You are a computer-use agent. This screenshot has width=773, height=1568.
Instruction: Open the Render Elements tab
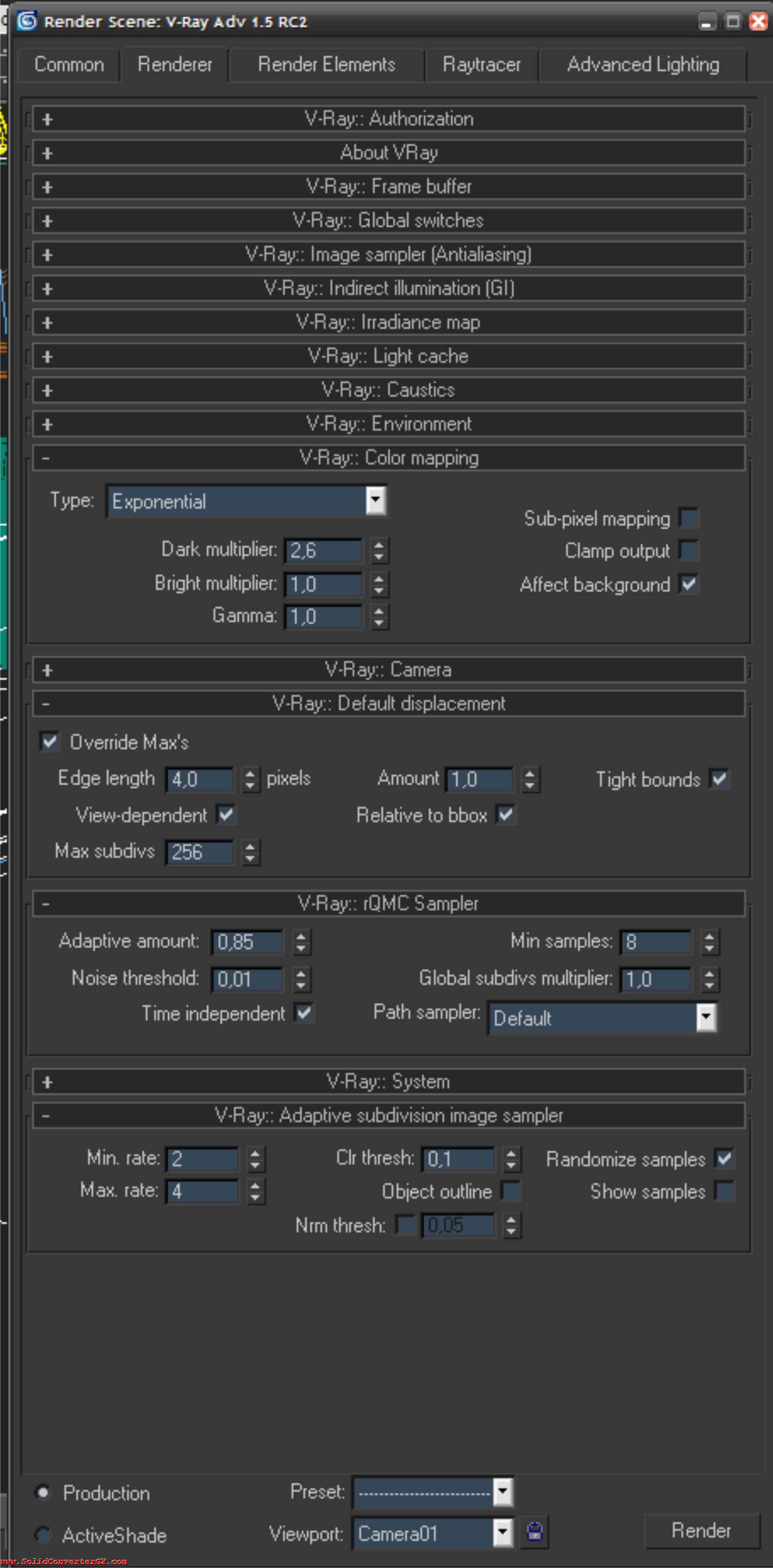[327, 65]
